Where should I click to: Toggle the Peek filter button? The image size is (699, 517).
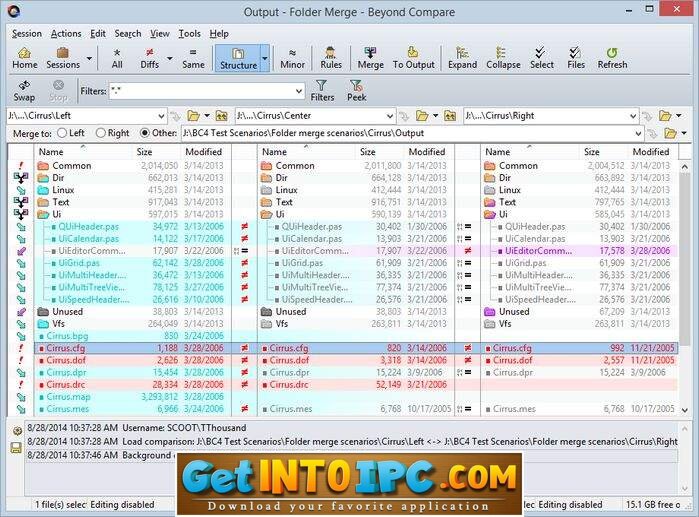(x=357, y=90)
